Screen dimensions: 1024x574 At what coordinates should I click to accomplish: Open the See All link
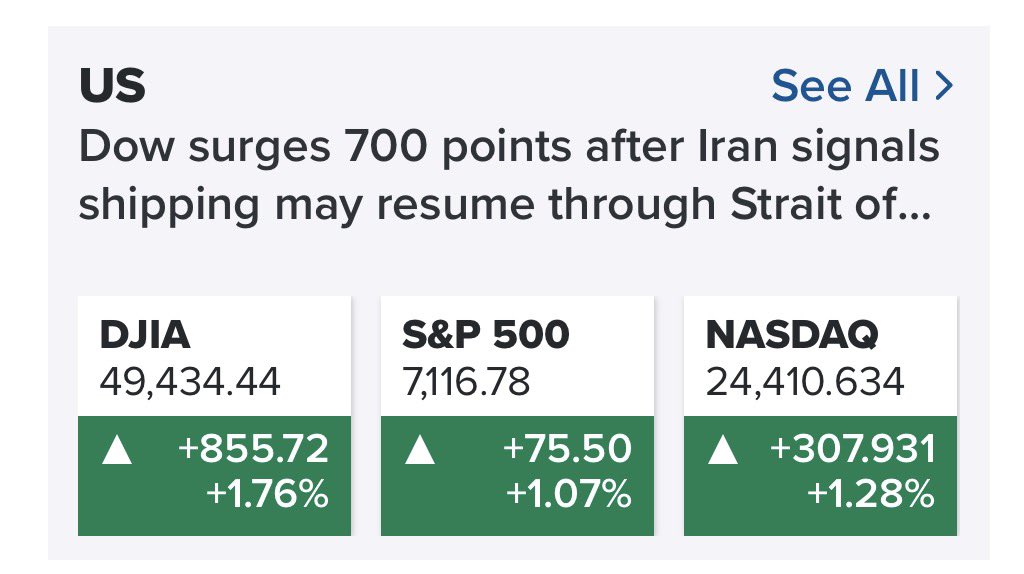click(845, 87)
